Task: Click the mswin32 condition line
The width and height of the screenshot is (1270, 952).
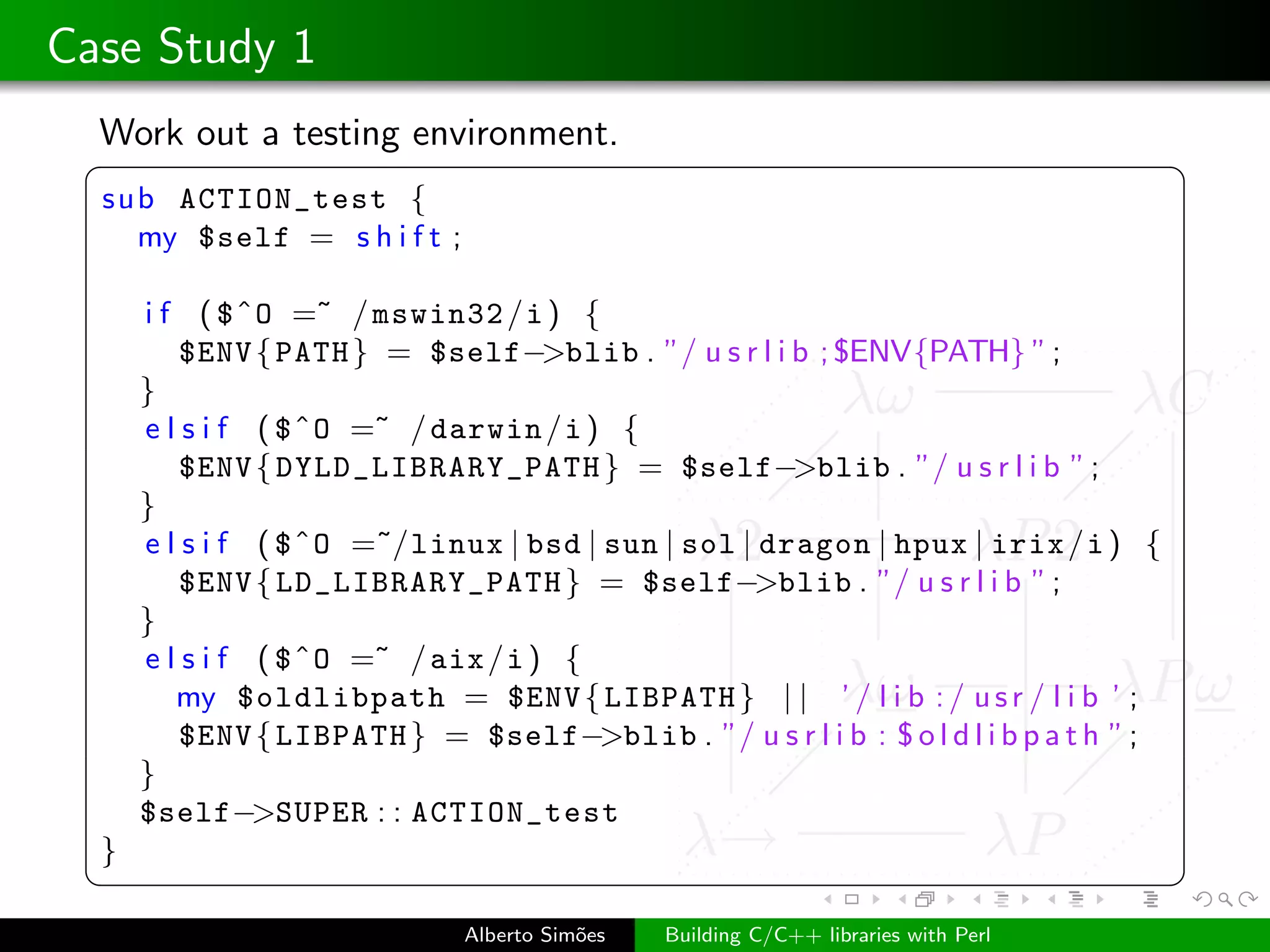Action: pyautogui.click(x=372, y=314)
